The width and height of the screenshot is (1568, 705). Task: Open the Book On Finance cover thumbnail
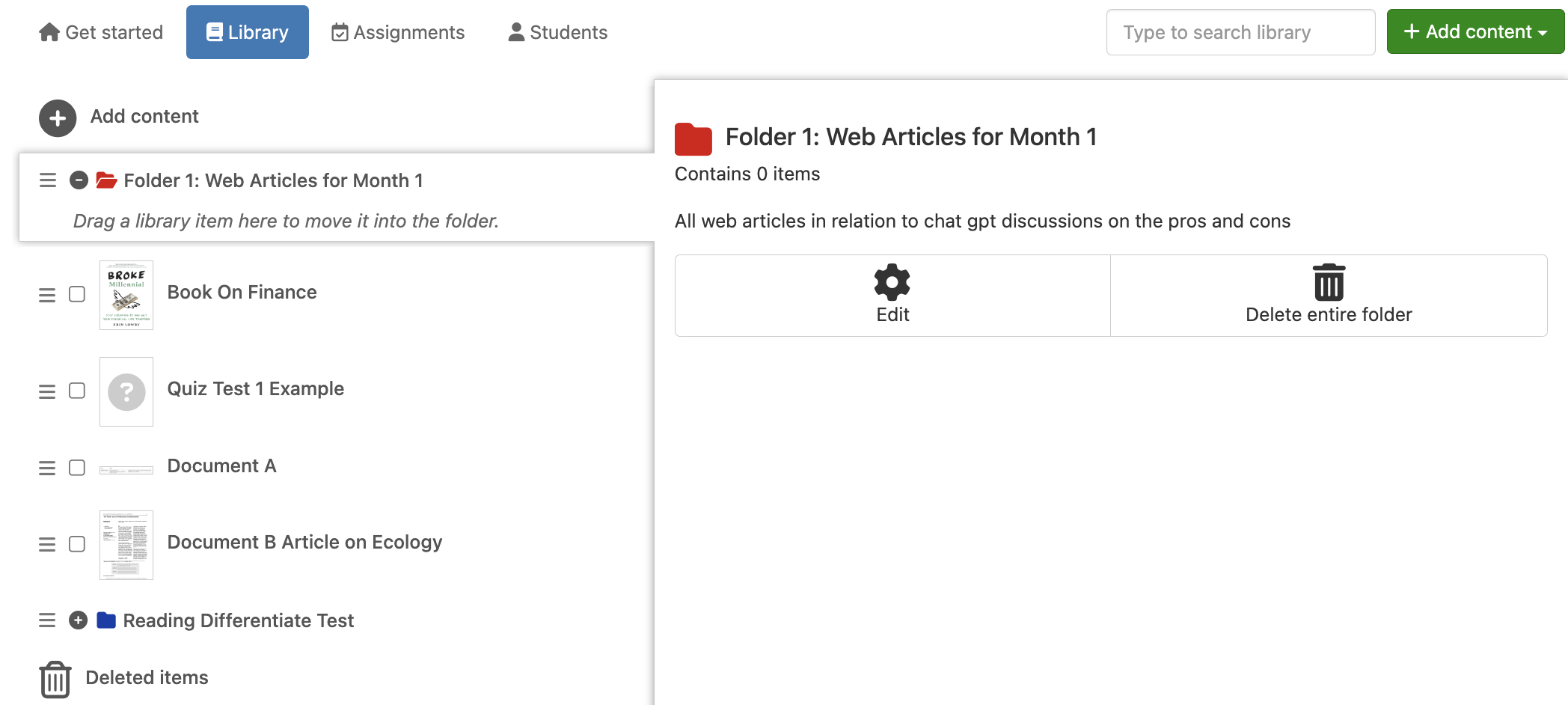click(x=126, y=295)
